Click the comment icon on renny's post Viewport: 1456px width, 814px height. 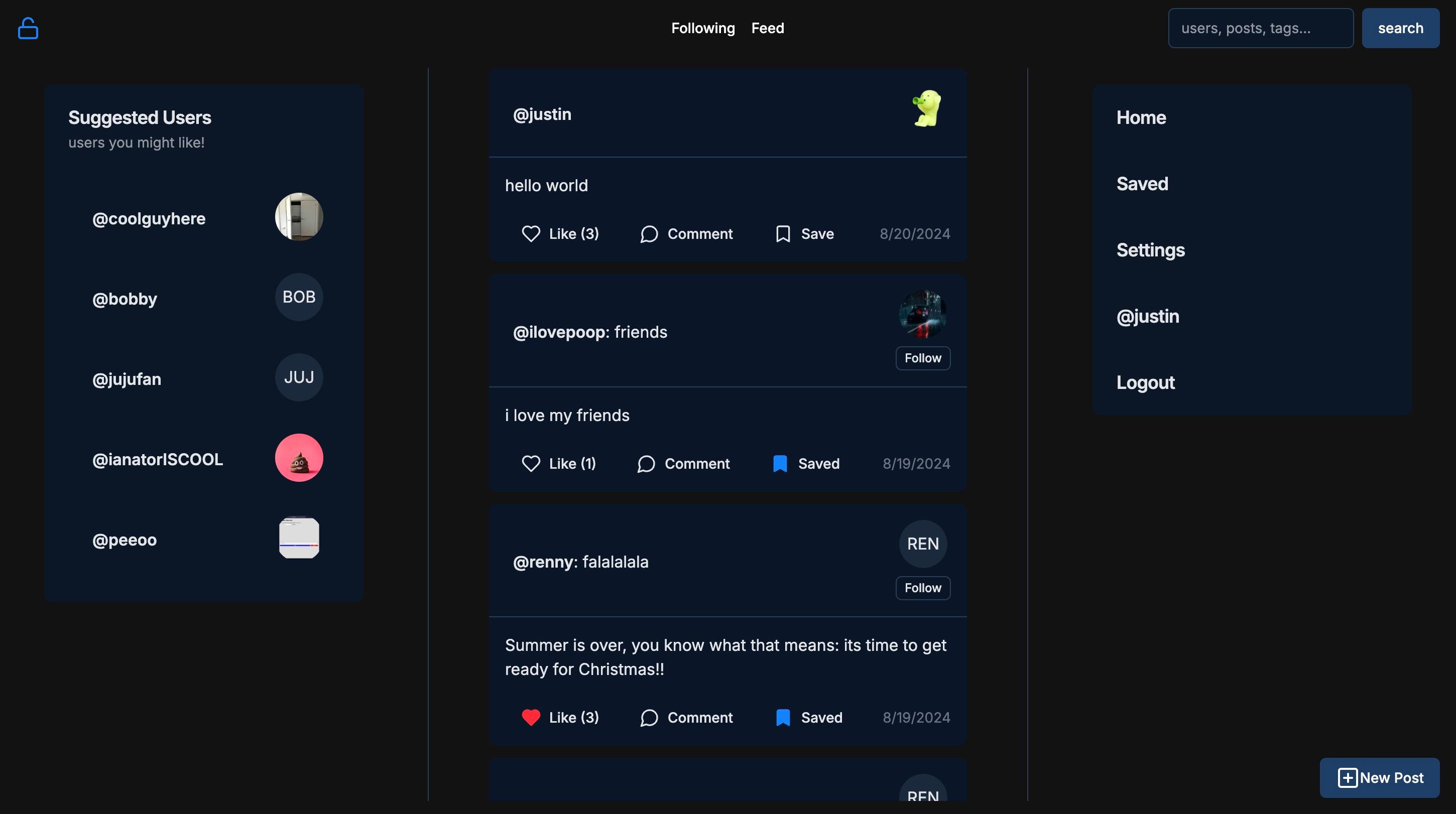click(649, 717)
